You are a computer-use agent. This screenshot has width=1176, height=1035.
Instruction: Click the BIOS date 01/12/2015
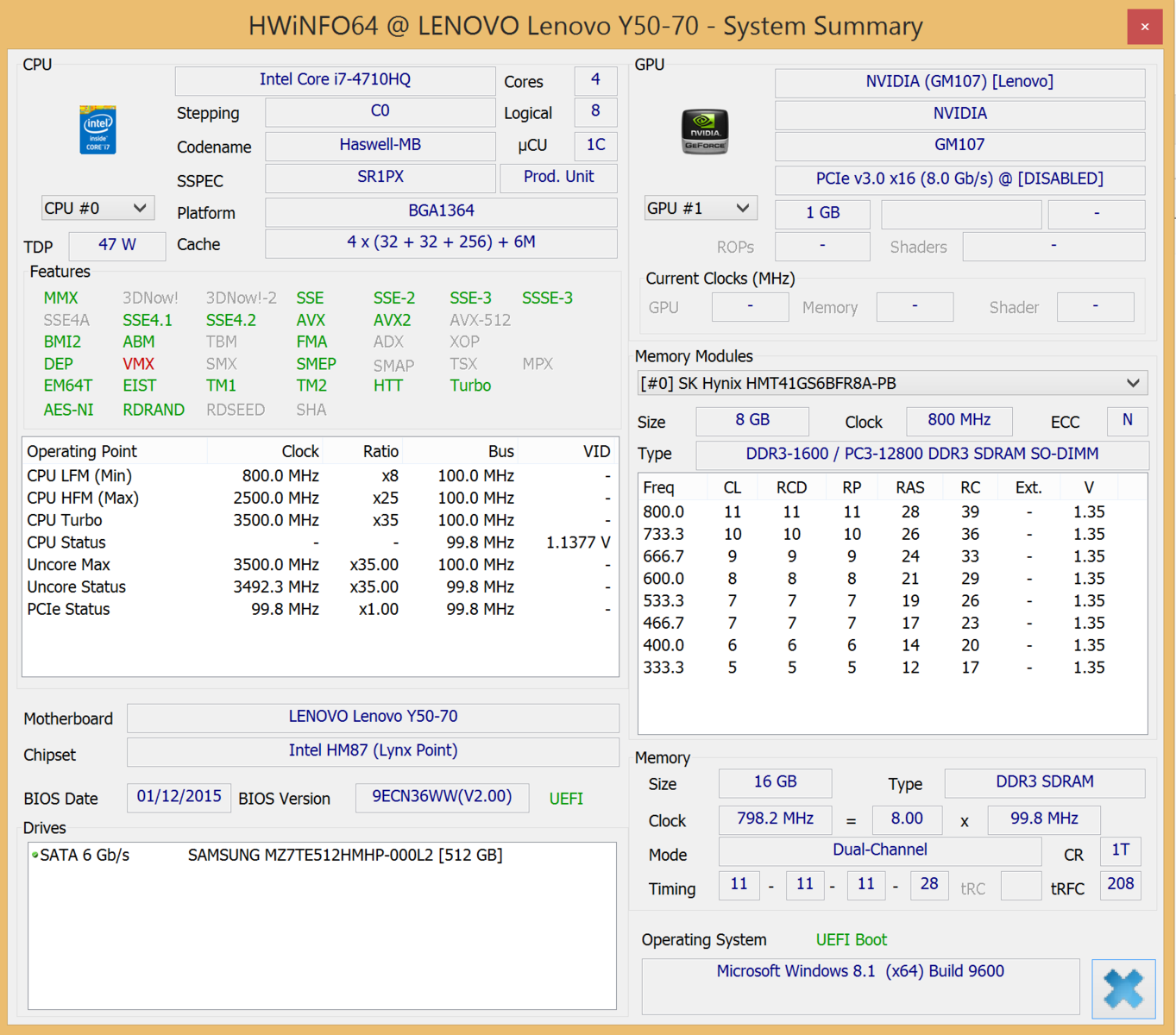point(179,798)
